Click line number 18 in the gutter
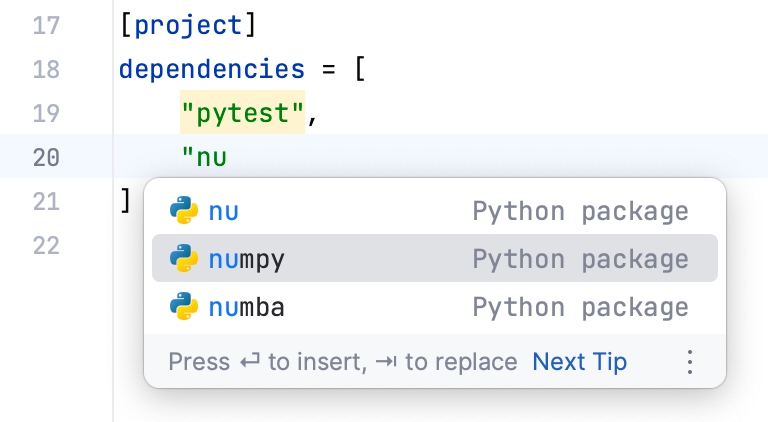This screenshot has height=422, width=768. 46,69
